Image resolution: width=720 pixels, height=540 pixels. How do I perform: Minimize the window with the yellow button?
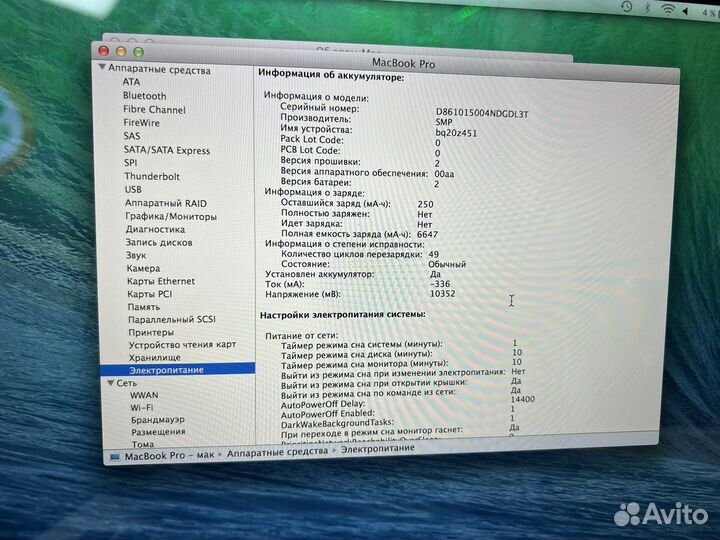(121, 51)
